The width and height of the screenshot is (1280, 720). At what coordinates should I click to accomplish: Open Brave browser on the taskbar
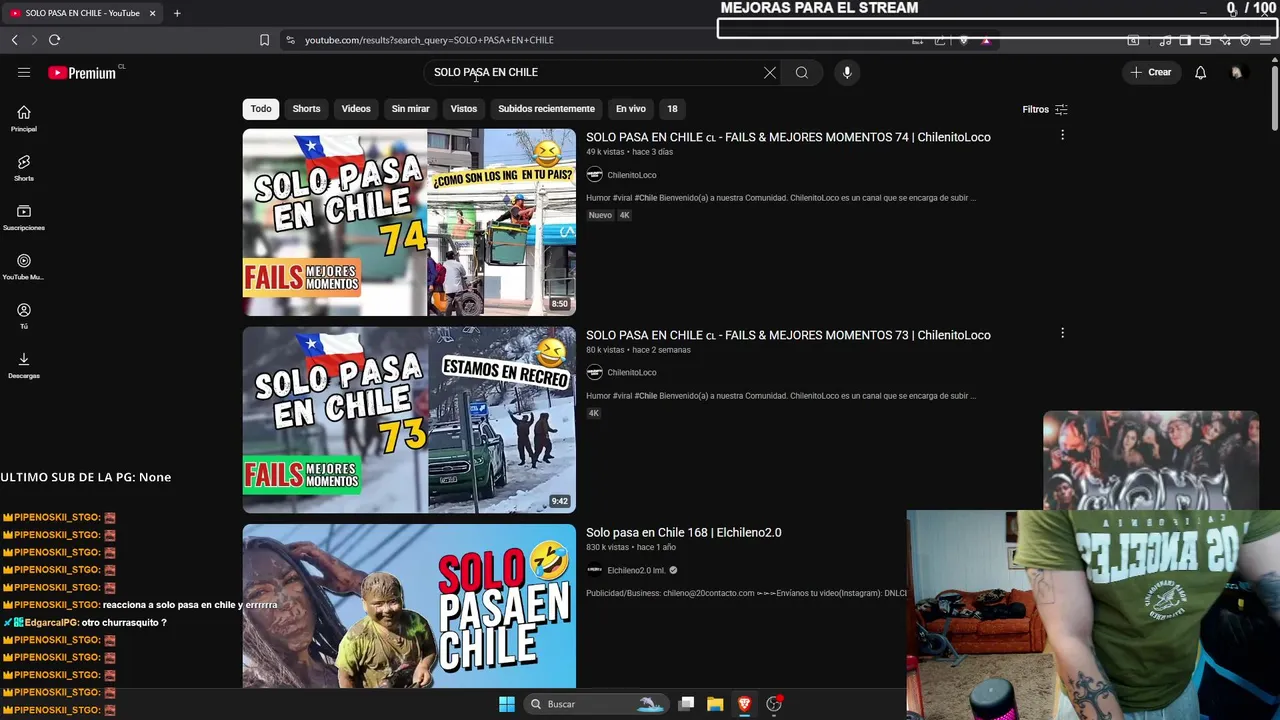744,704
